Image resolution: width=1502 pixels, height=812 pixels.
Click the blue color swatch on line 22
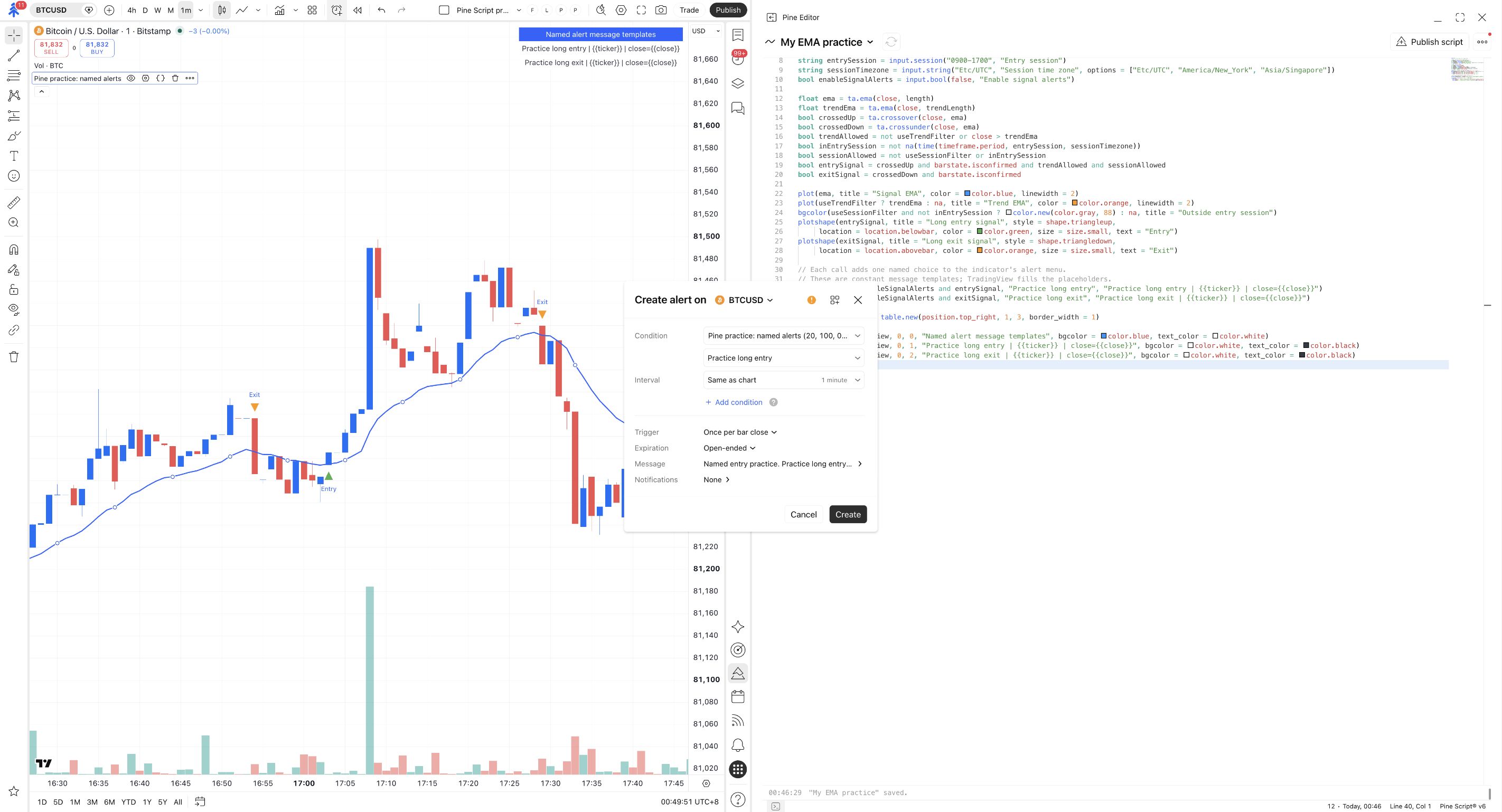[x=968, y=194]
